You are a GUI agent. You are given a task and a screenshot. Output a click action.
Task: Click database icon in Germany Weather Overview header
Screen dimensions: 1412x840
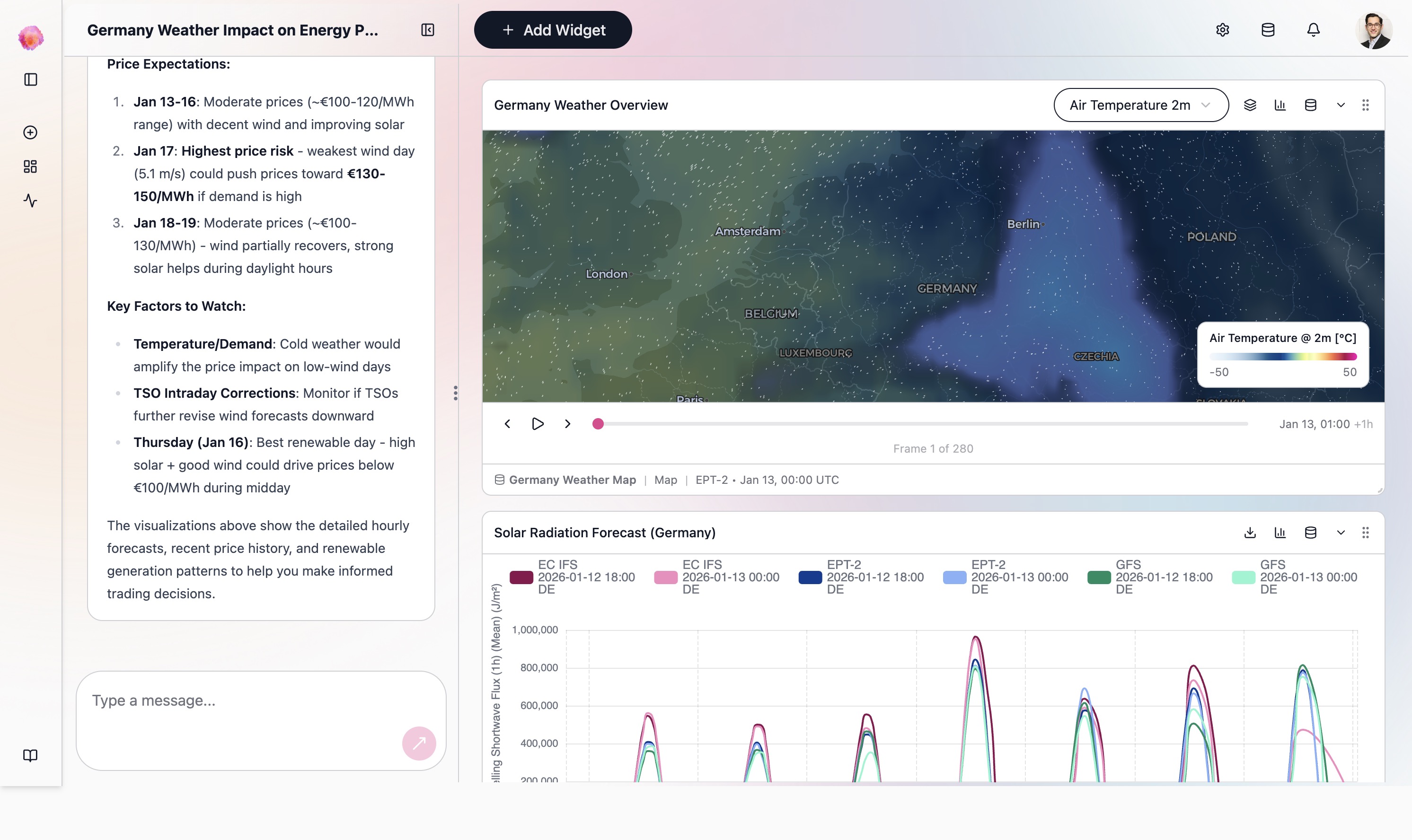[x=1311, y=105]
